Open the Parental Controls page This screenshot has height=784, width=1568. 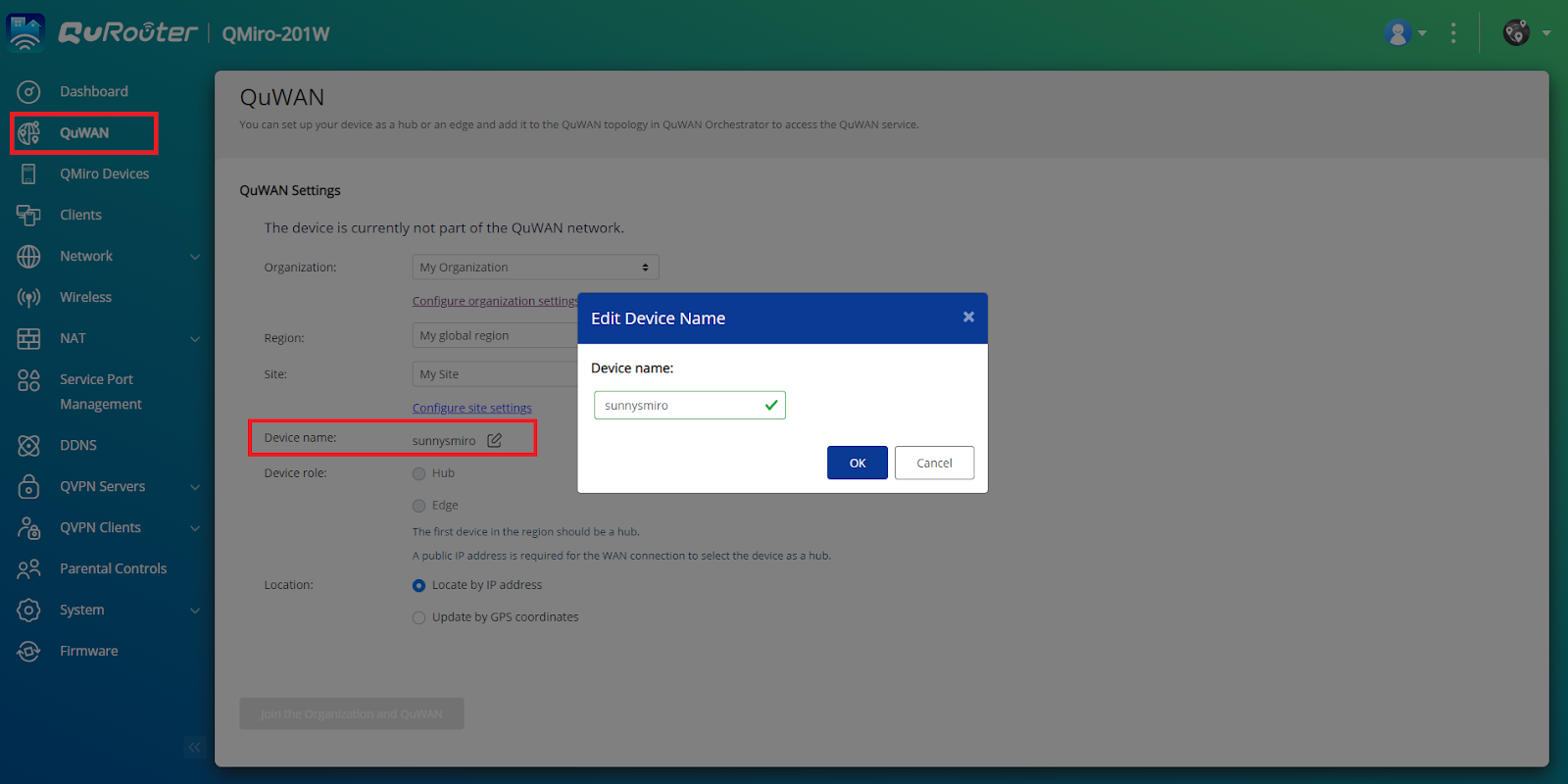pos(114,569)
